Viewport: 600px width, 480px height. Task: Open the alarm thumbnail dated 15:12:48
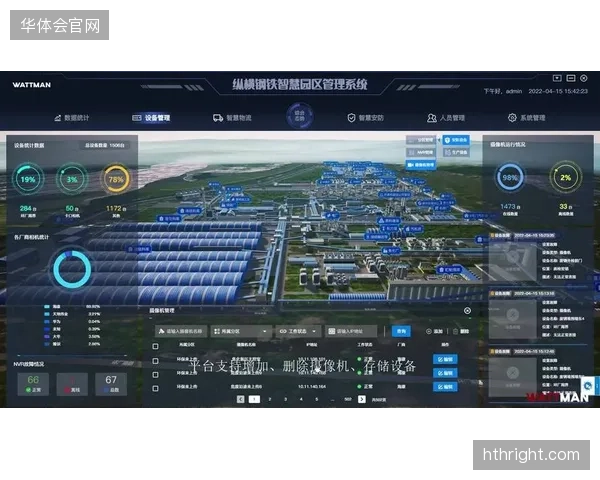tap(512, 377)
